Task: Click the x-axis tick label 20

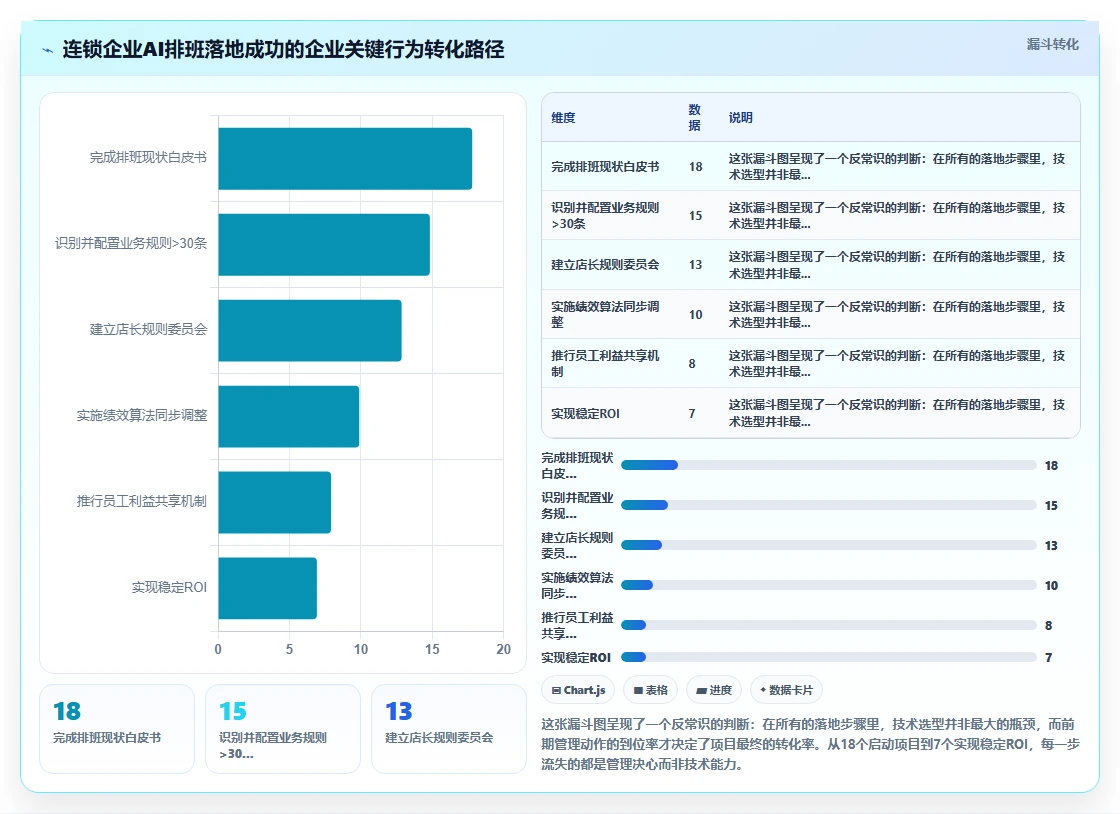Action: 504,649
